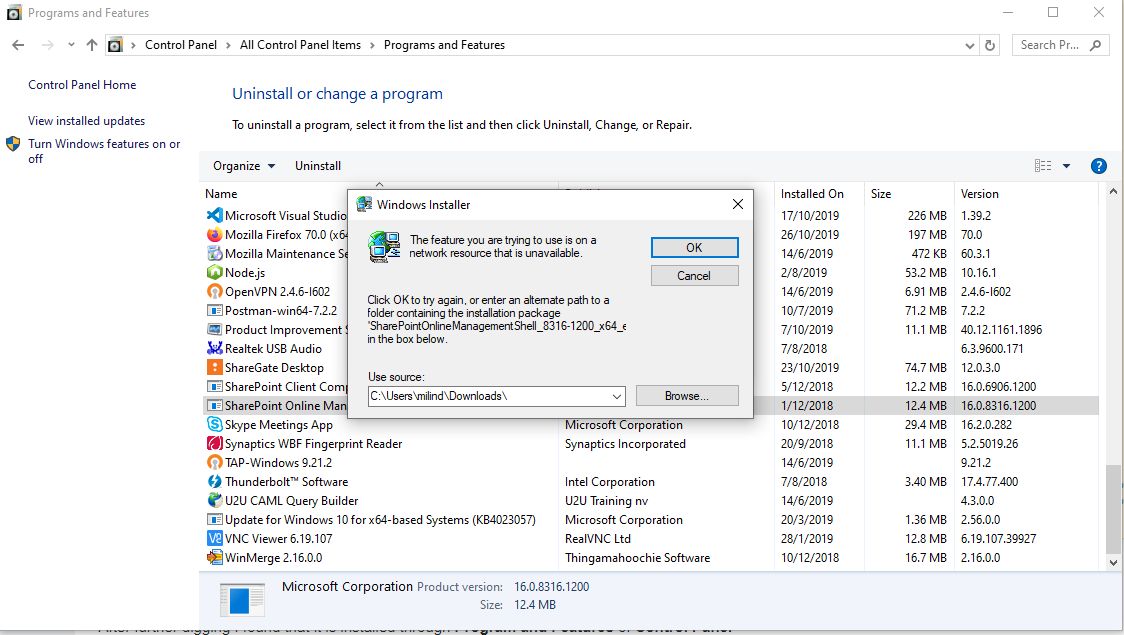Click the U2U CAML Query Builder icon
Image resolution: width=1124 pixels, height=635 pixels.
pyautogui.click(x=214, y=500)
